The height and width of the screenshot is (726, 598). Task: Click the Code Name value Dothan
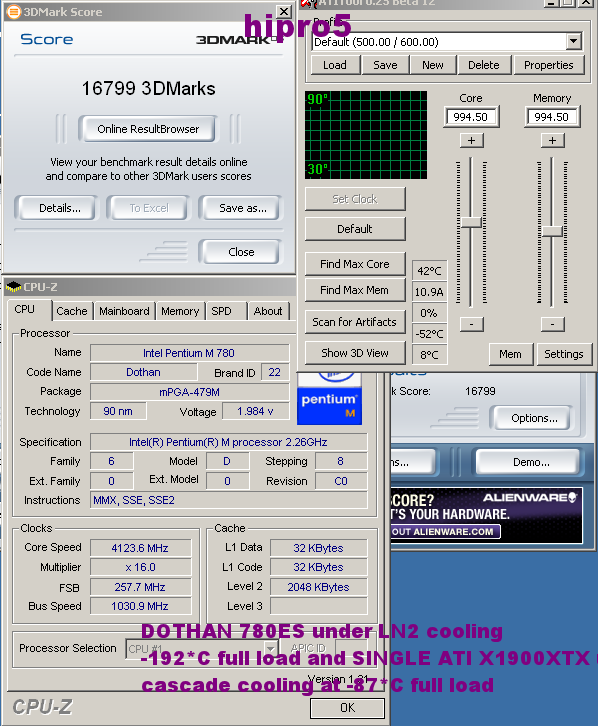click(143, 372)
